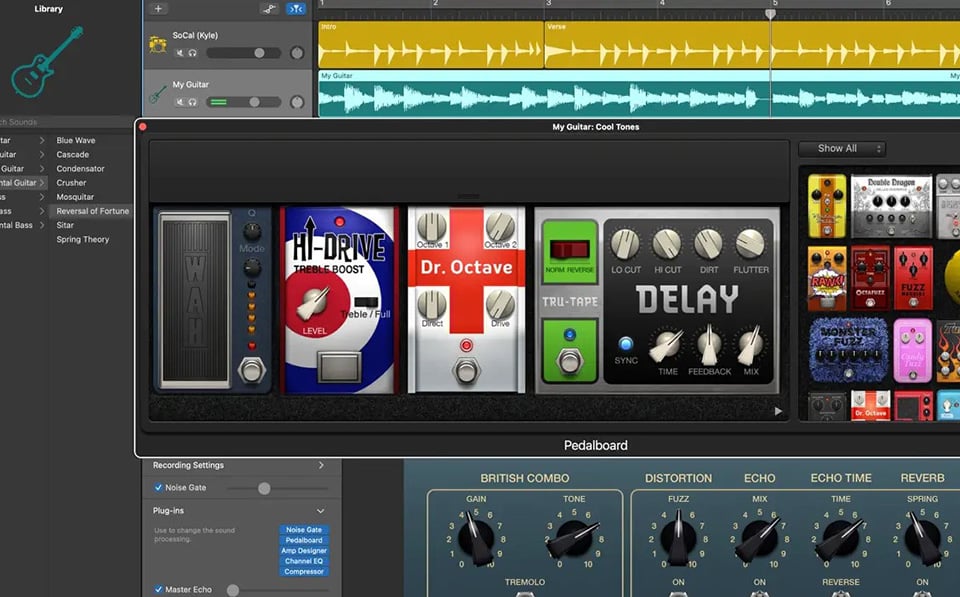
Task: Select the Octafuzz pedal in browser
Action: coord(870,278)
